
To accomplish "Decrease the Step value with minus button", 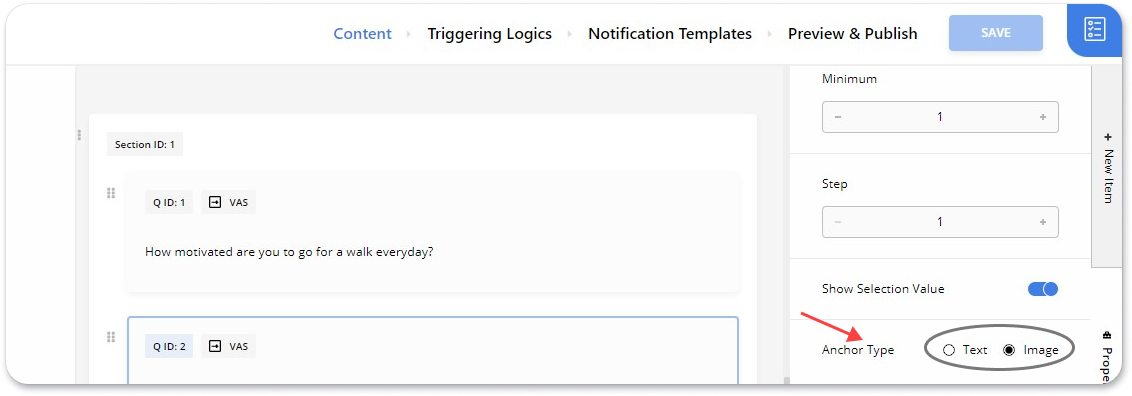I will 837,222.
